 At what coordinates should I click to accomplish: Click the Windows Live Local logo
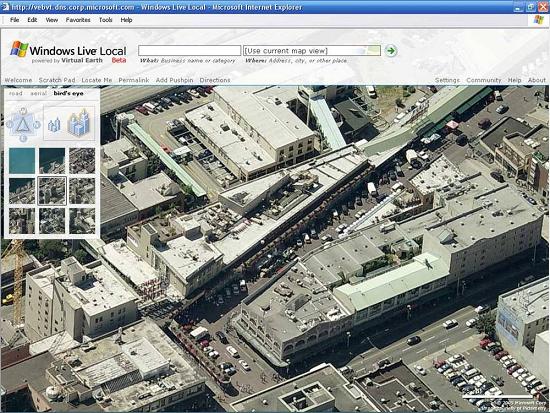click(x=68, y=50)
